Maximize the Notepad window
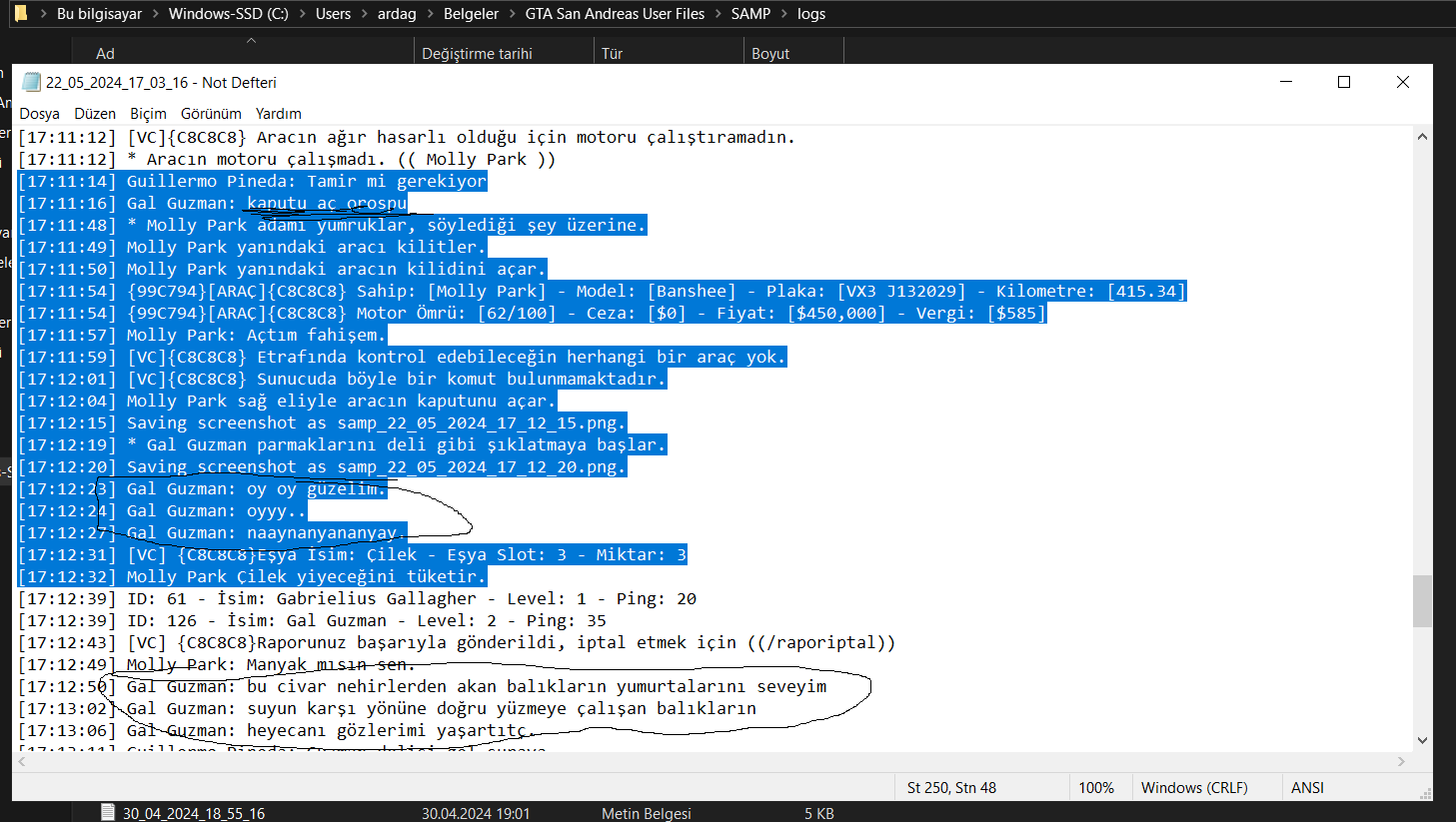This screenshot has width=1456, height=822. (1344, 82)
